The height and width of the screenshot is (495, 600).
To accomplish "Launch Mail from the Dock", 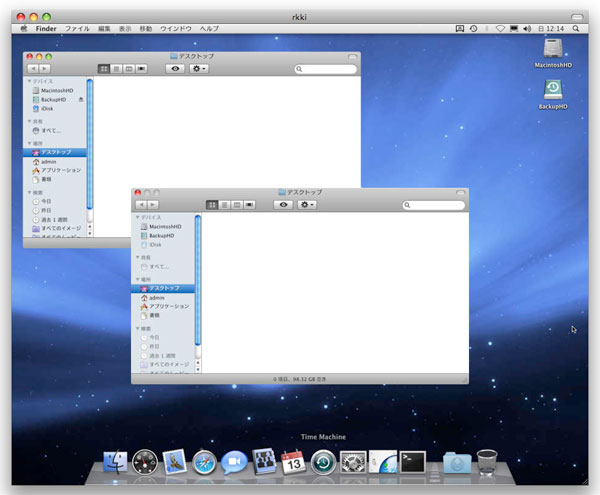I will click(174, 461).
